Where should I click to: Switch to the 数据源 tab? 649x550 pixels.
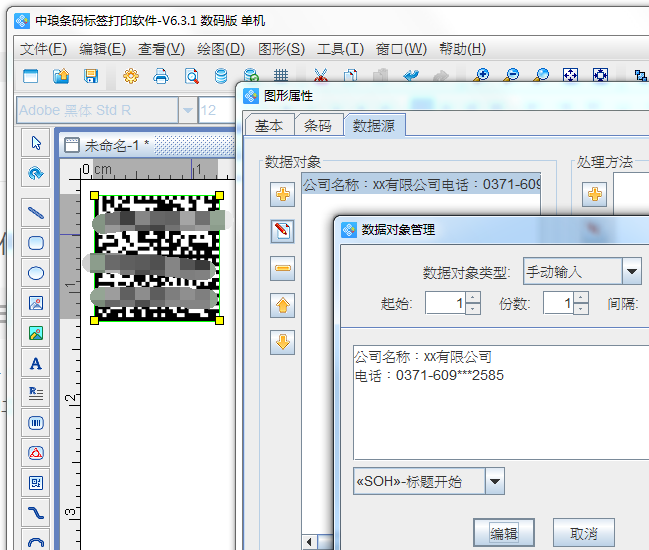coord(374,125)
